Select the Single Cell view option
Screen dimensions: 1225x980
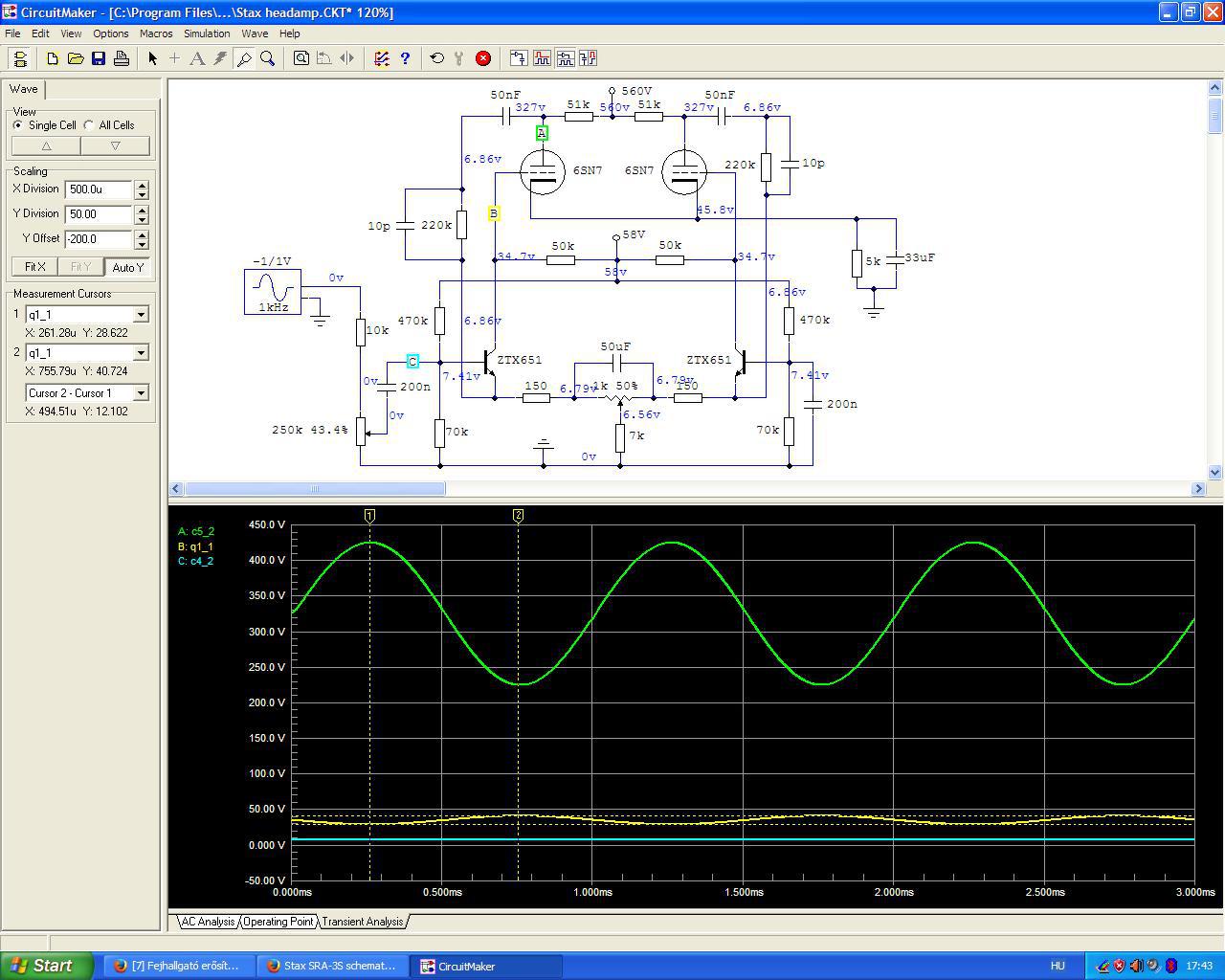pyautogui.click(x=45, y=125)
